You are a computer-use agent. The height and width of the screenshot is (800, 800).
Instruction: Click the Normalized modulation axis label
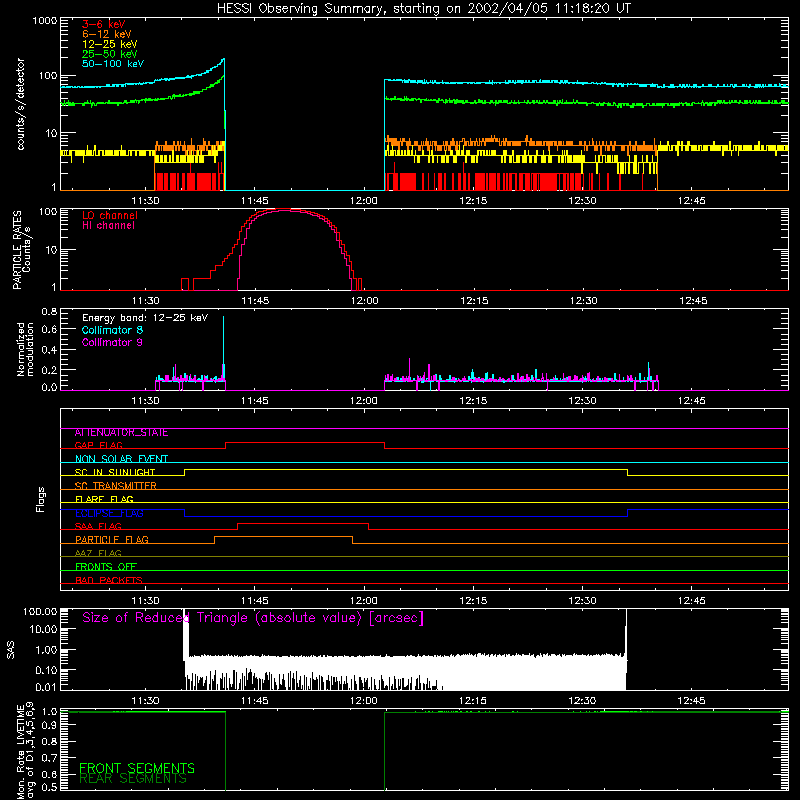click(25, 349)
